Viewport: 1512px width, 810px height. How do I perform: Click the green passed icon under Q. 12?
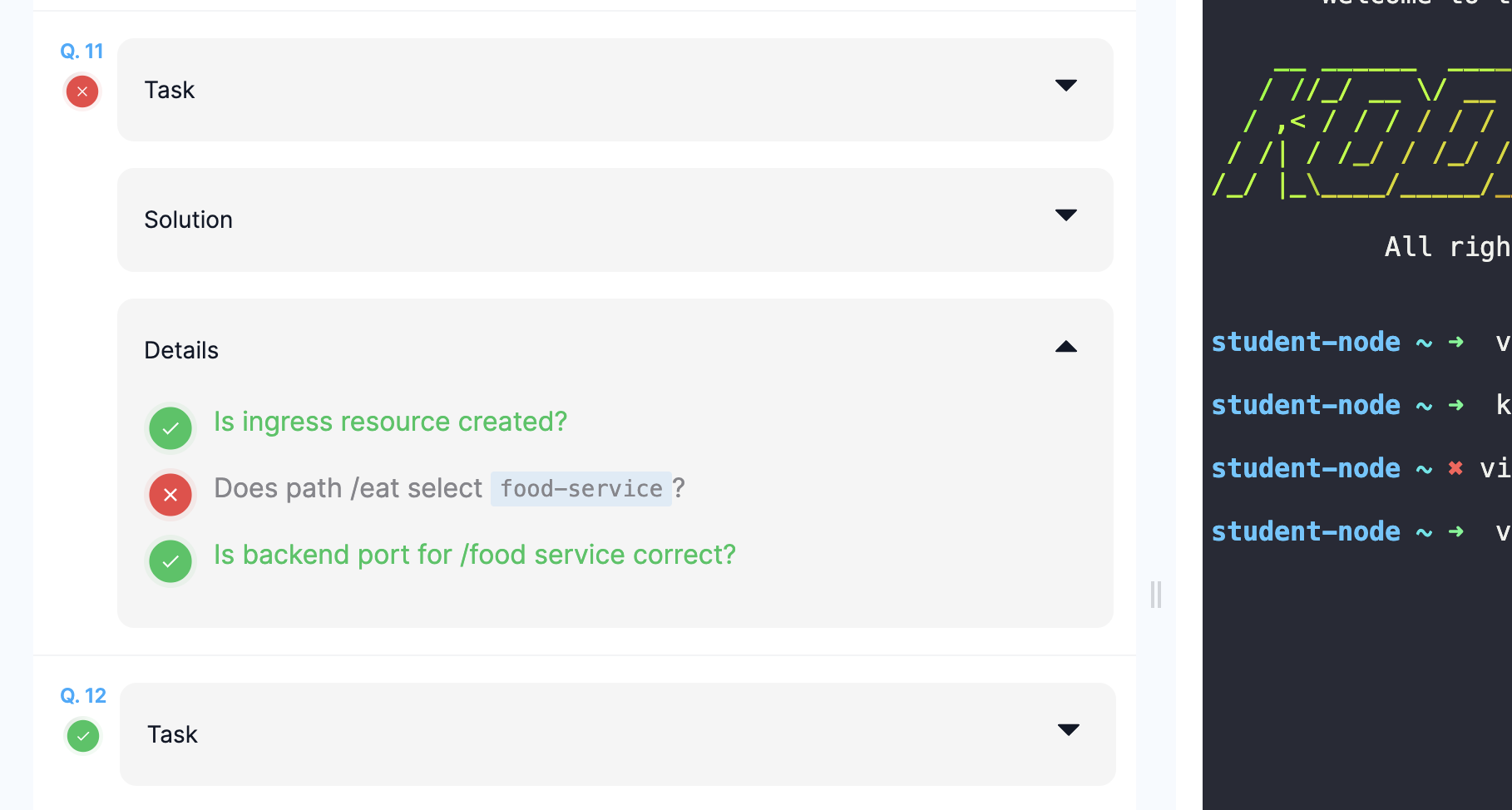83,736
